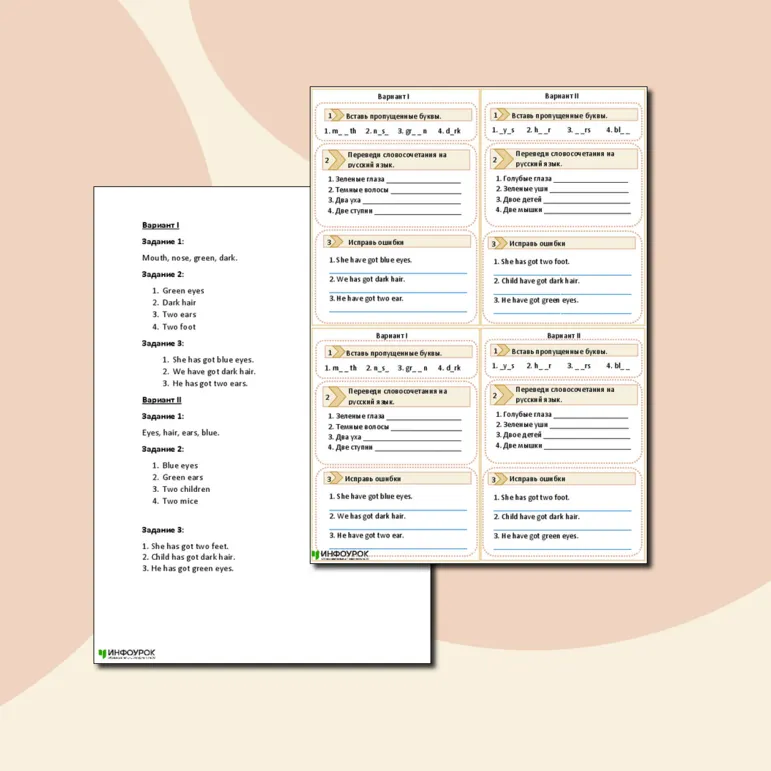The image size is (771, 771).
Task: Click the Инфоурок logo on the worksheet page
Action: pyautogui.click(x=340, y=555)
